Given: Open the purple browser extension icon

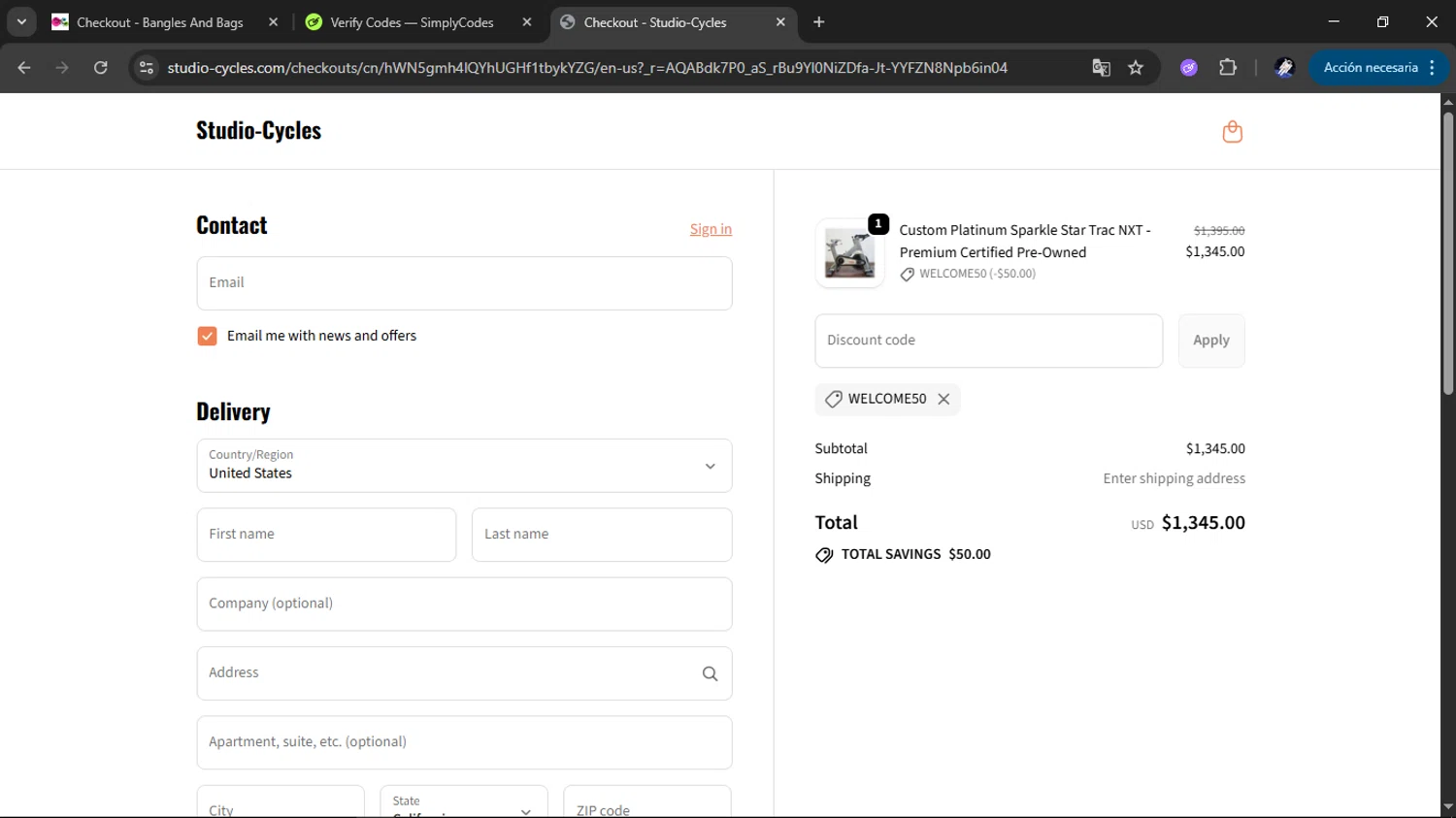Looking at the screenshot, I should (1189, 68).
